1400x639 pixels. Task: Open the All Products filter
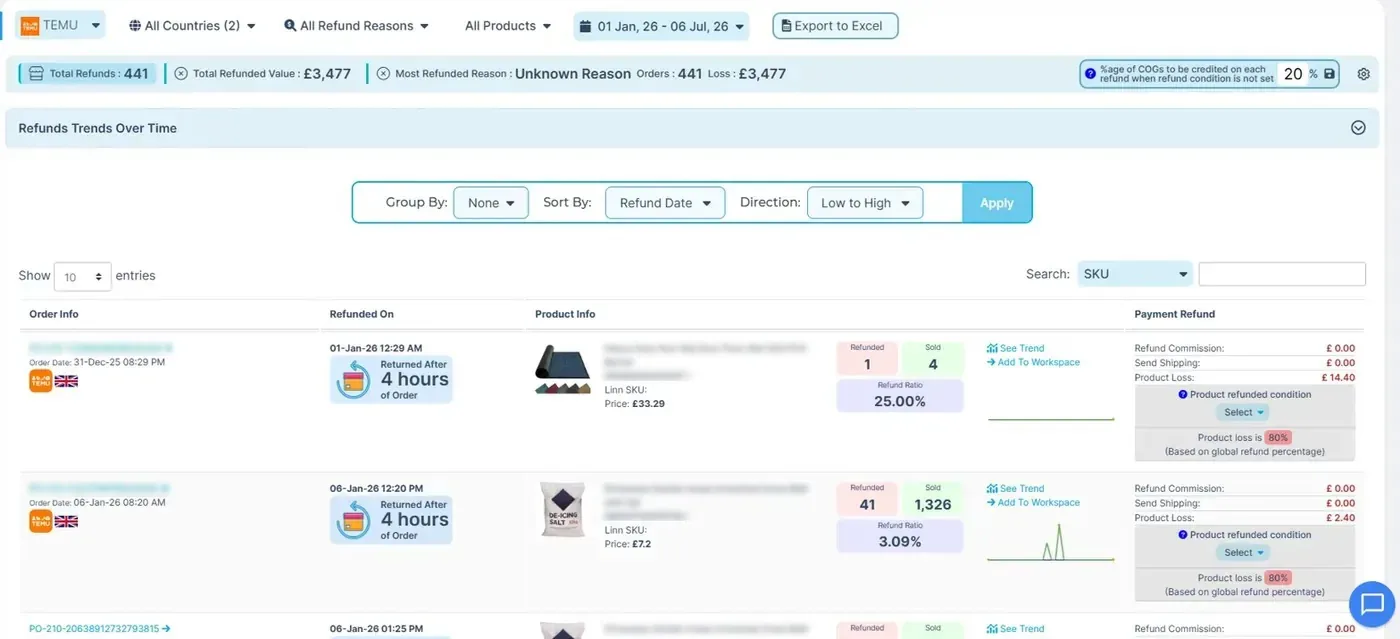pyautogui.click(x=508, y=26)
